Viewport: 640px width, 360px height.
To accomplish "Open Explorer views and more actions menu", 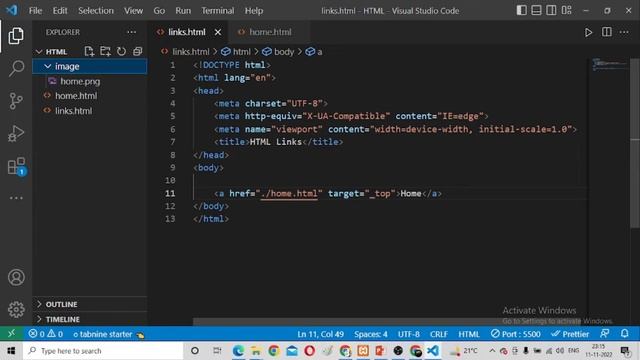I will [x=131, y=32].
